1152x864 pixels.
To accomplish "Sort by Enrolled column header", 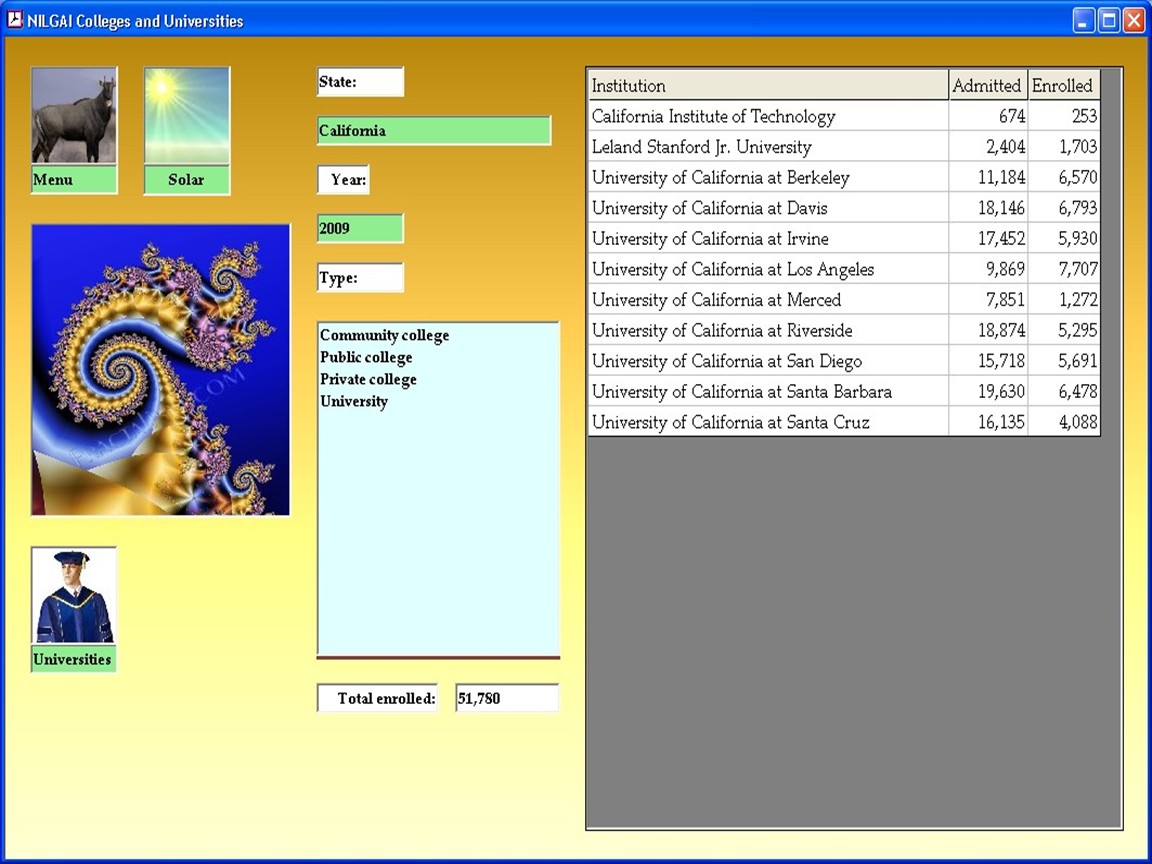I will (1064, 85).
